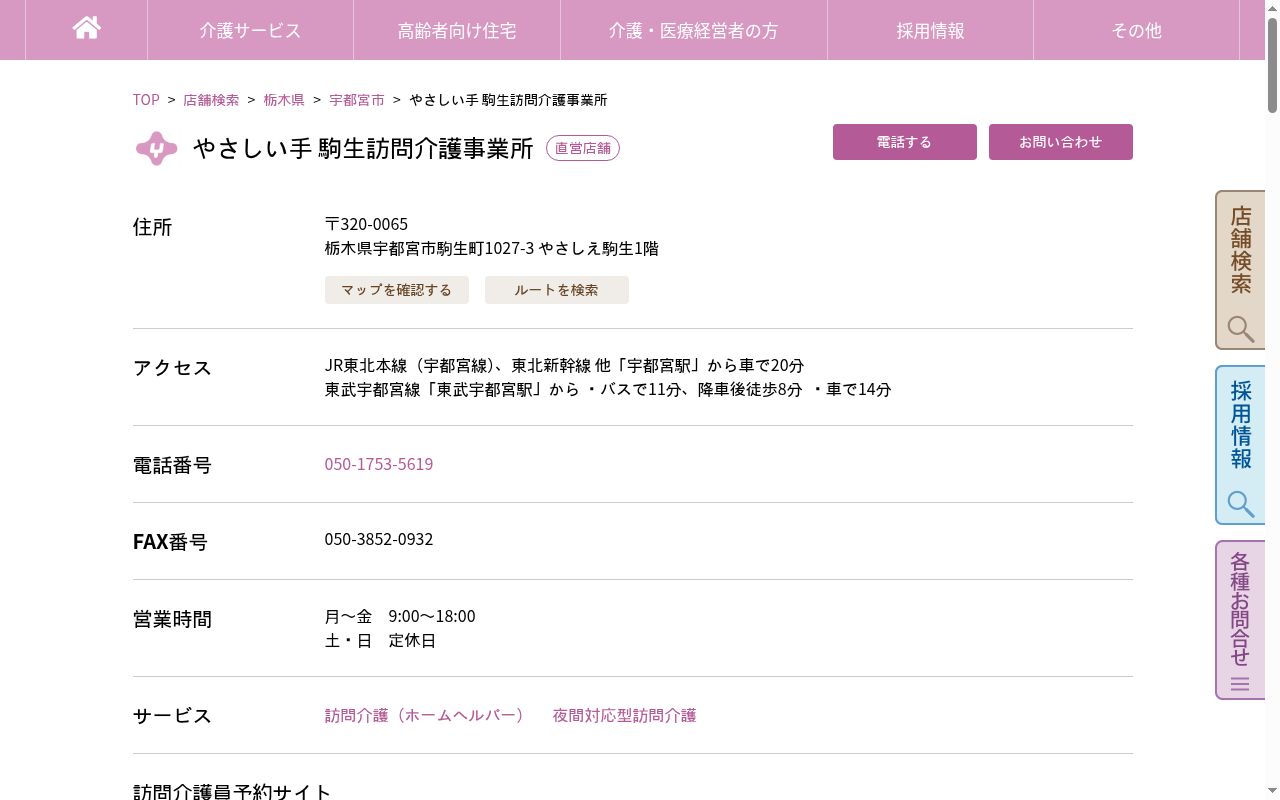The image size is (1280, 800).
Task: Click the JR東北本線 access line text
Action: pos(564,365)
